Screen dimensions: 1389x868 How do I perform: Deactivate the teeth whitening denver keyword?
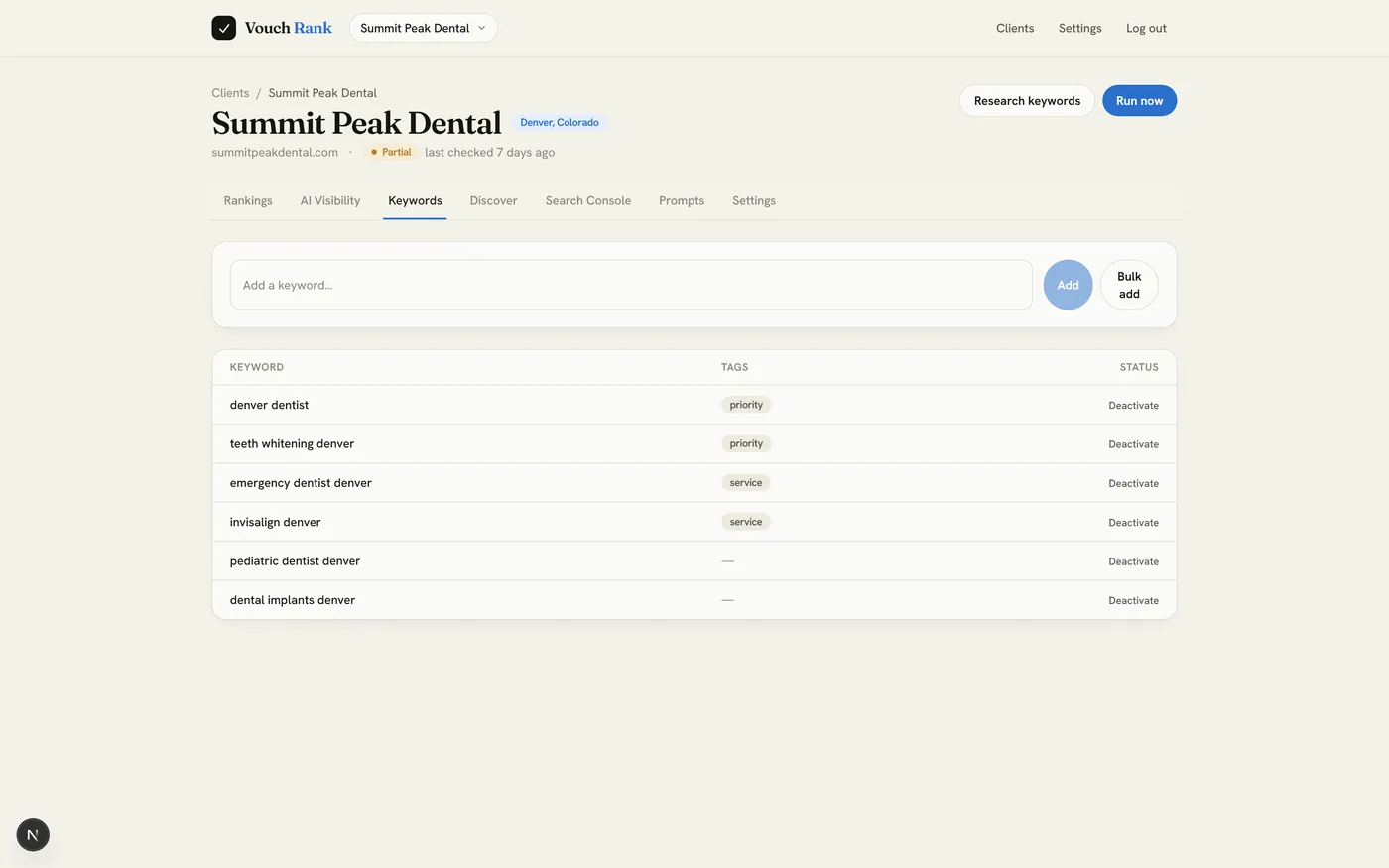pos(1133,444)
